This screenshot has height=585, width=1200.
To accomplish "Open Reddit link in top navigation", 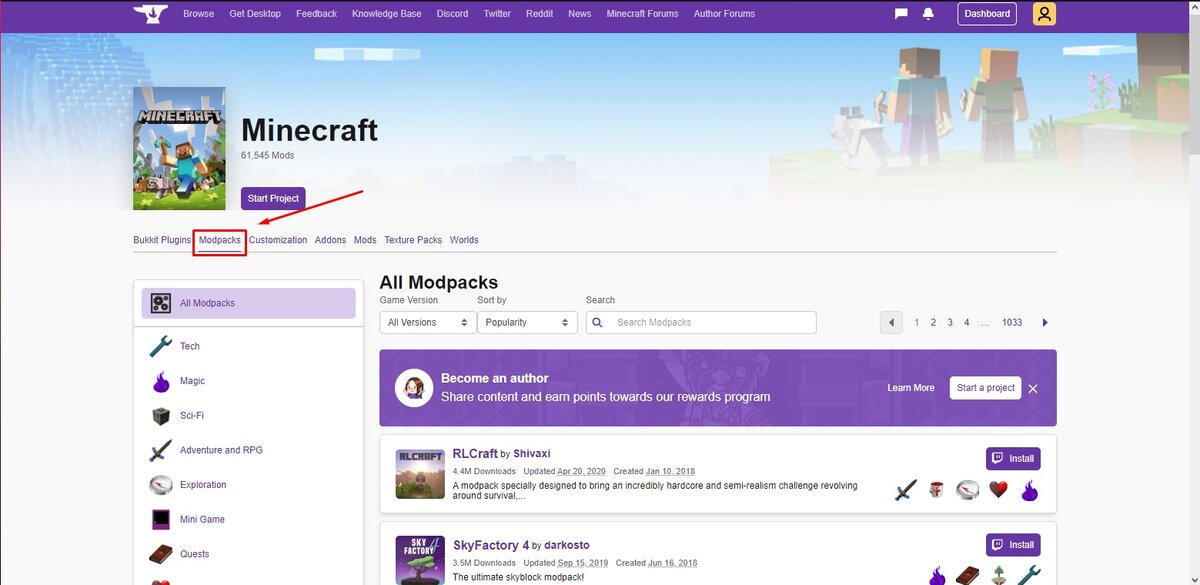I will click(539, 14).
